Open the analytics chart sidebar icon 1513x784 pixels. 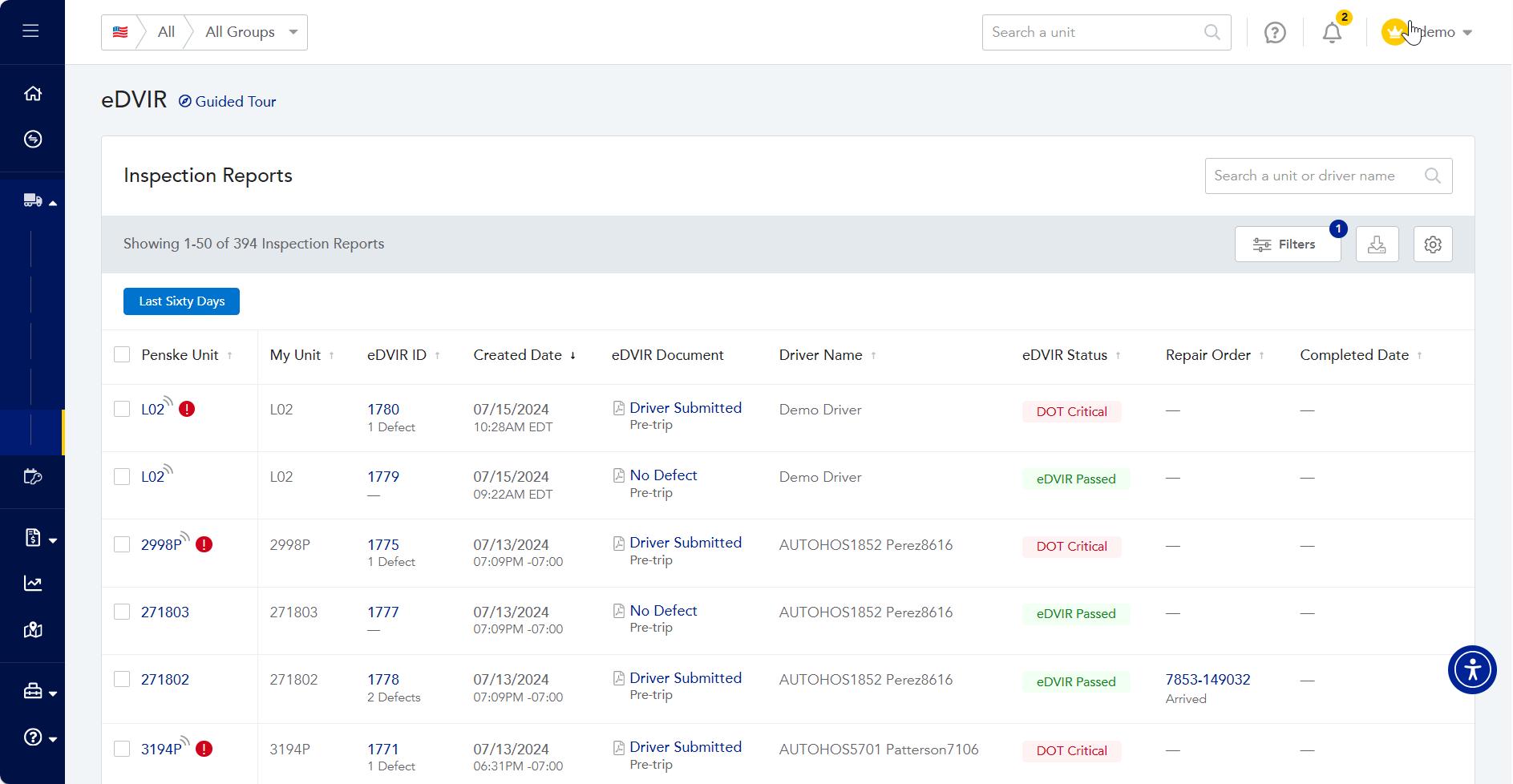click(x=33, y=584)
